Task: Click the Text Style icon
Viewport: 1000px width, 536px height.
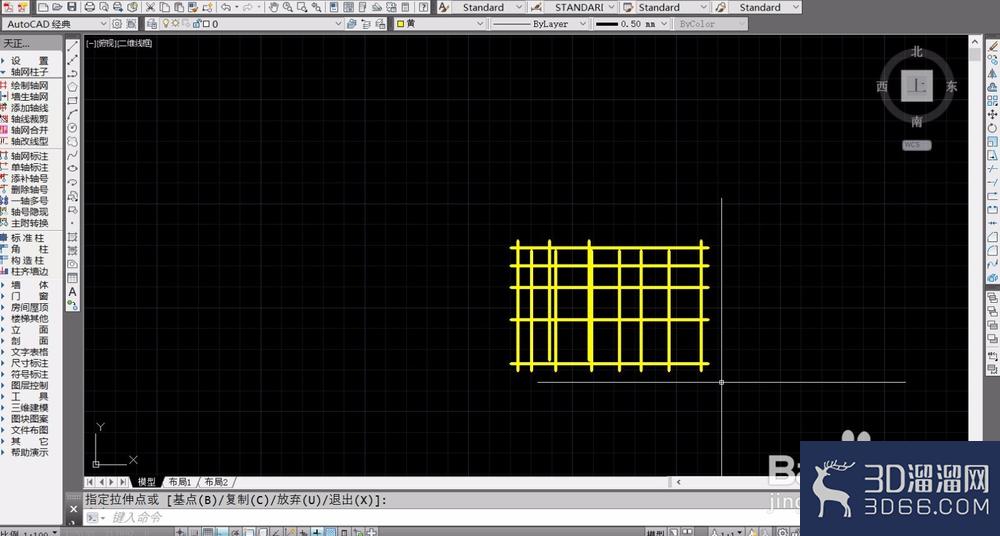Action: click(x=445, y=7)
